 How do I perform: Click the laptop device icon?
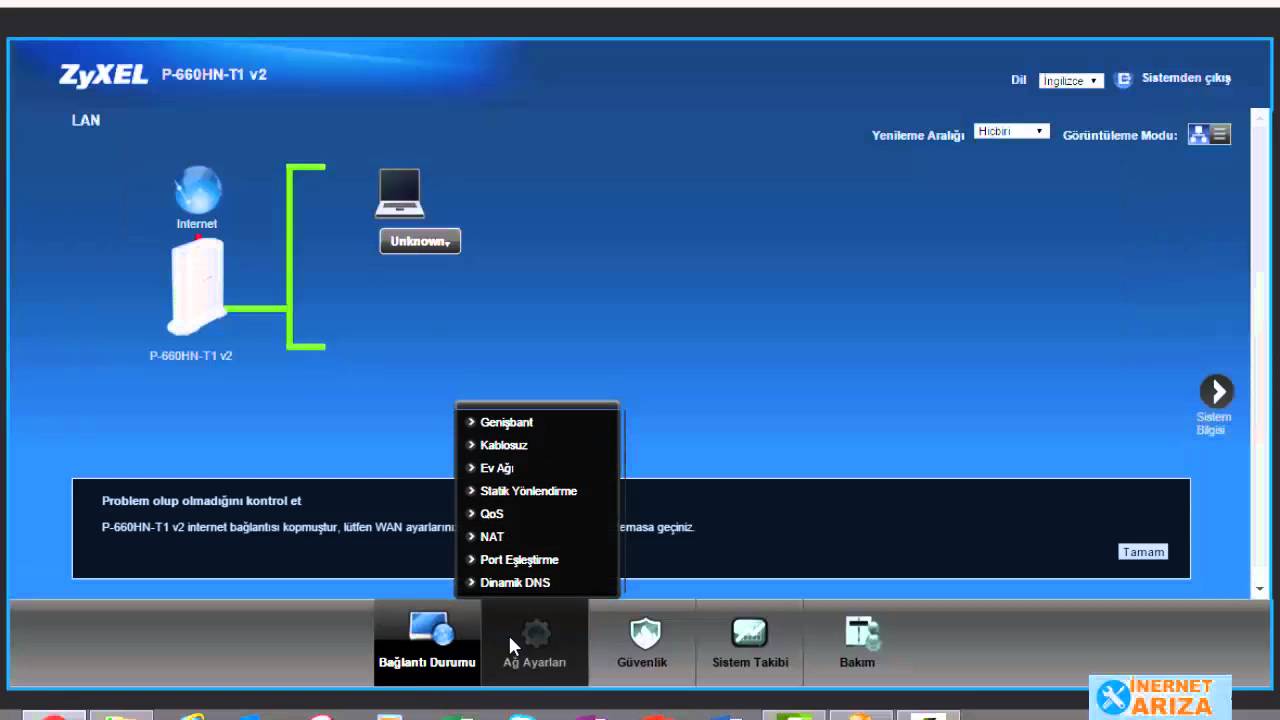pyautogui.click(x=399, y=193)
